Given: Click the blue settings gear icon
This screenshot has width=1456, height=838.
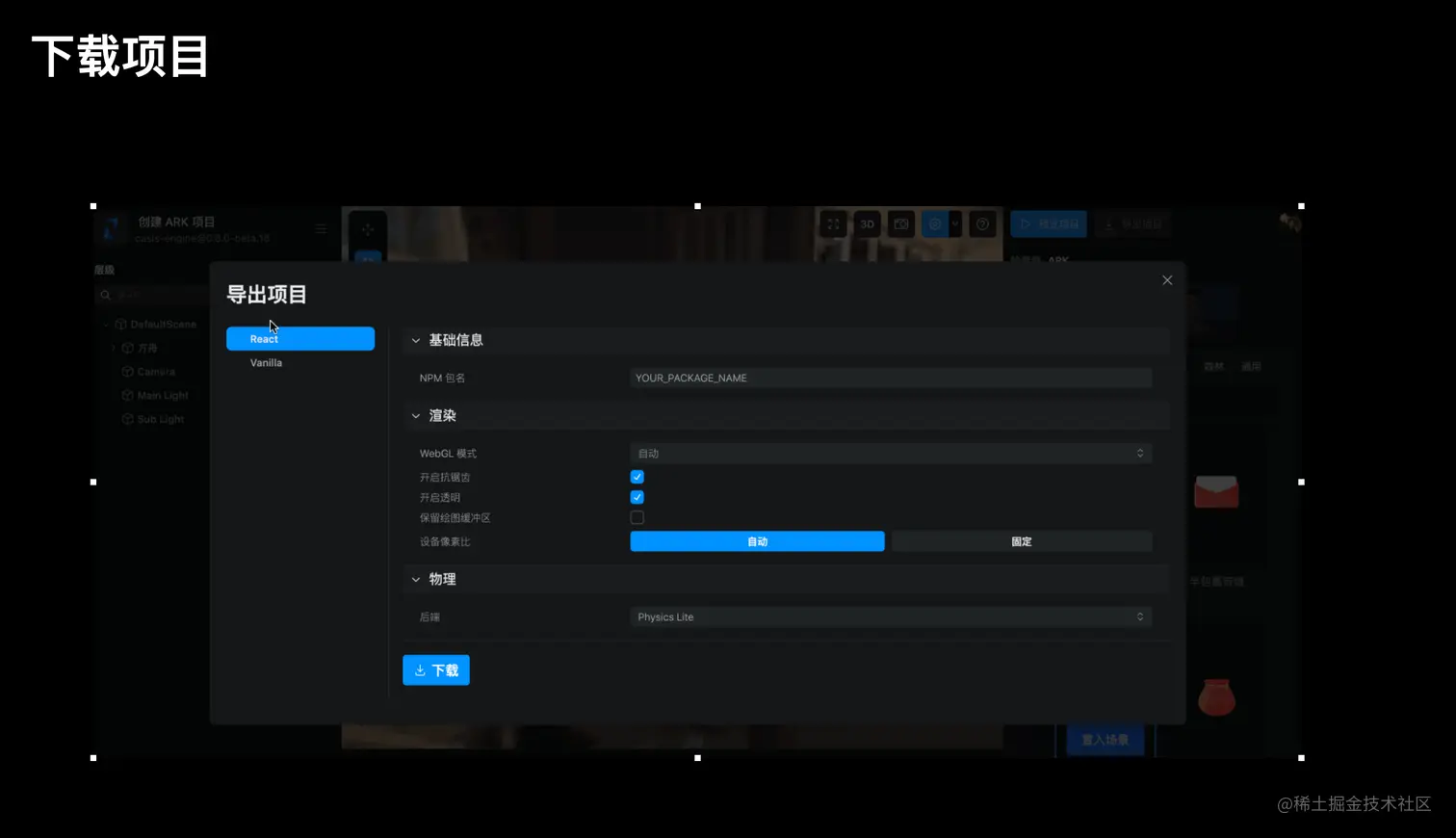Looking at the screenshot, I should [934, 224].
